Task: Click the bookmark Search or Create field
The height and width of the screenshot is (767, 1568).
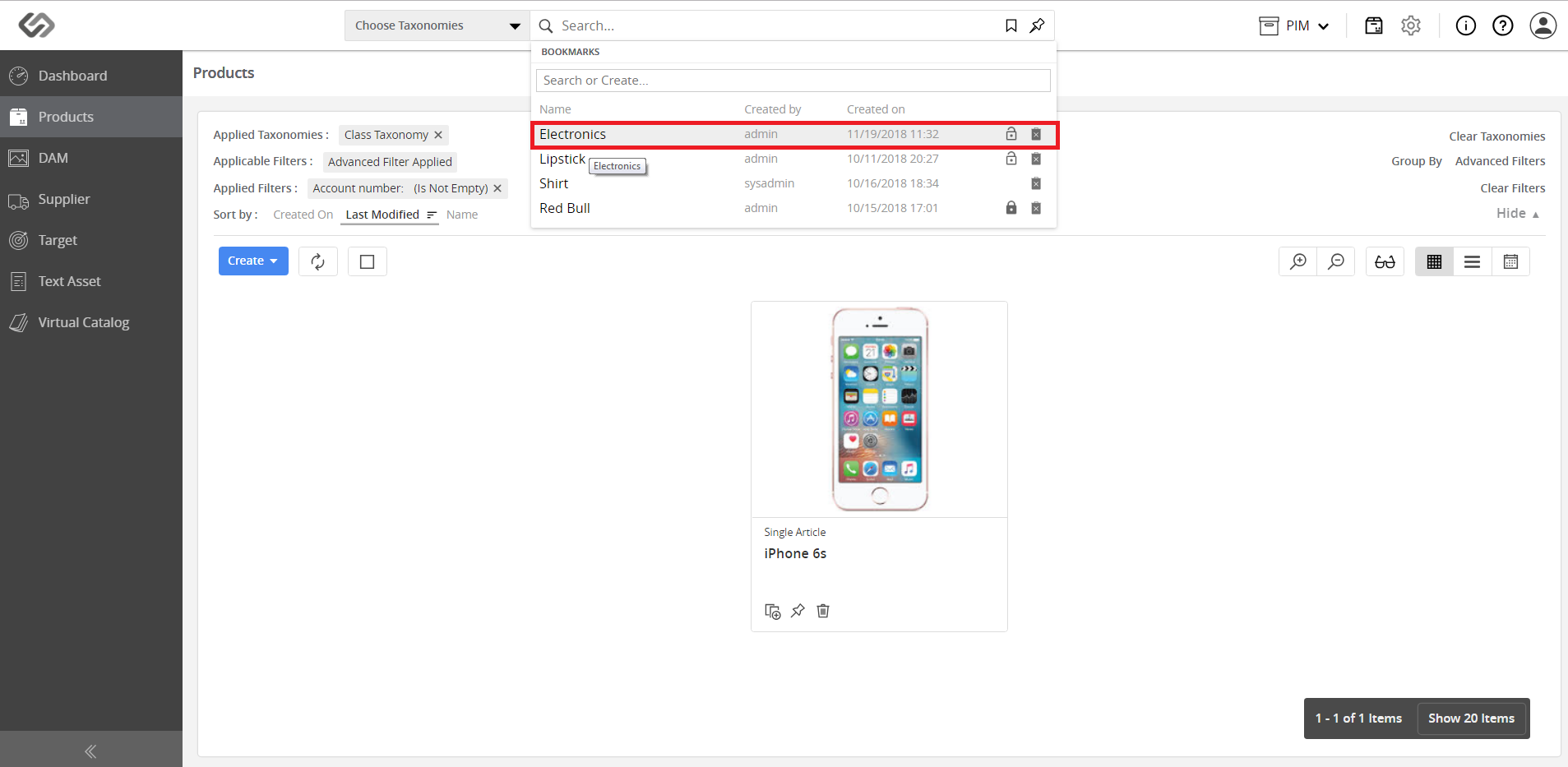Action: (793, 81)
